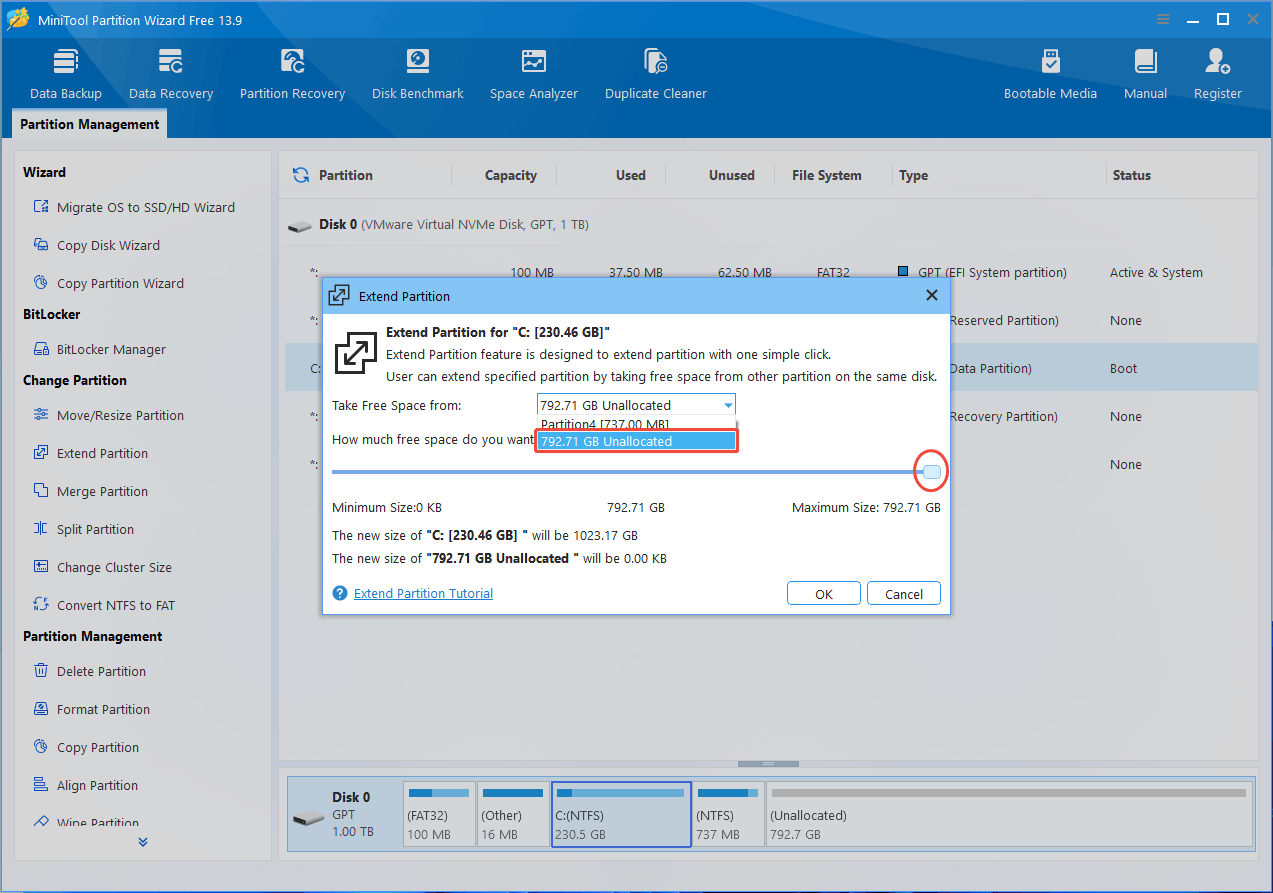Sort by Capacity column header
The image size is (1273, 893).
(511, 175)
